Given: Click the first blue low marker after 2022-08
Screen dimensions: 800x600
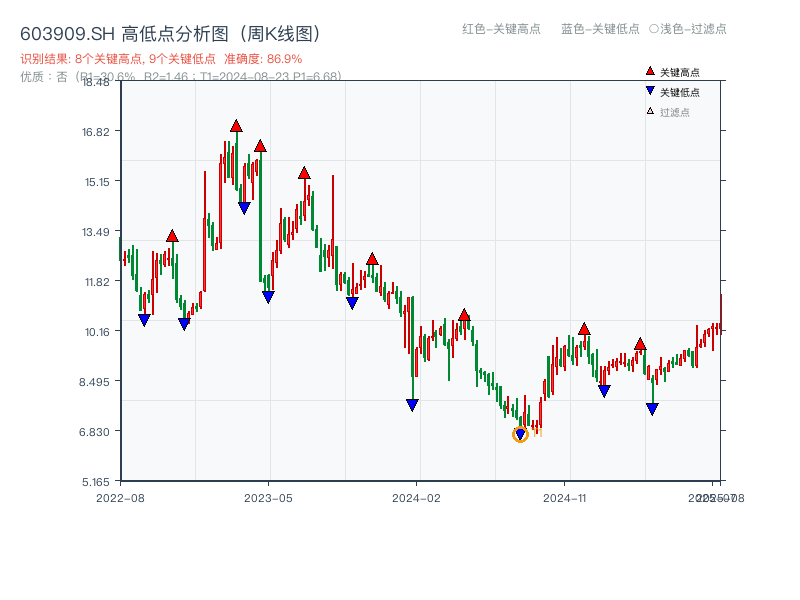Looking at the screenshot, I should coord(143,320).
